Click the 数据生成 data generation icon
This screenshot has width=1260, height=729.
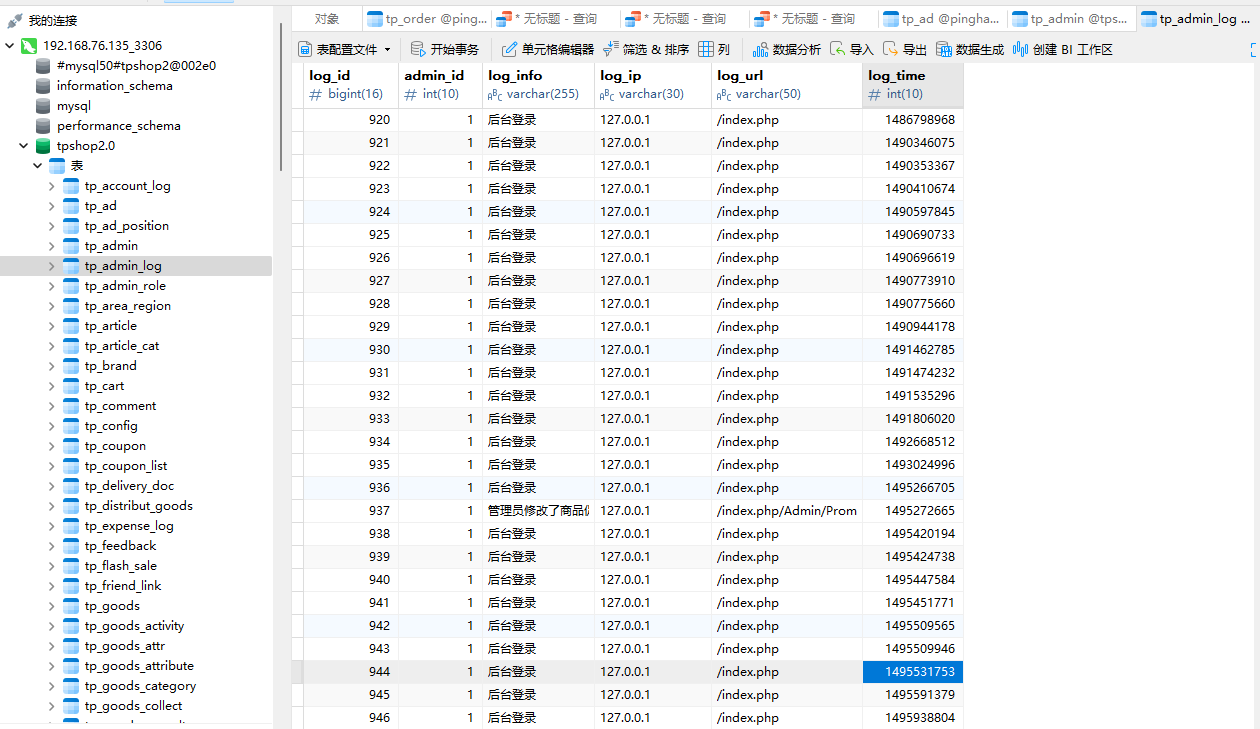click(944, 49)
